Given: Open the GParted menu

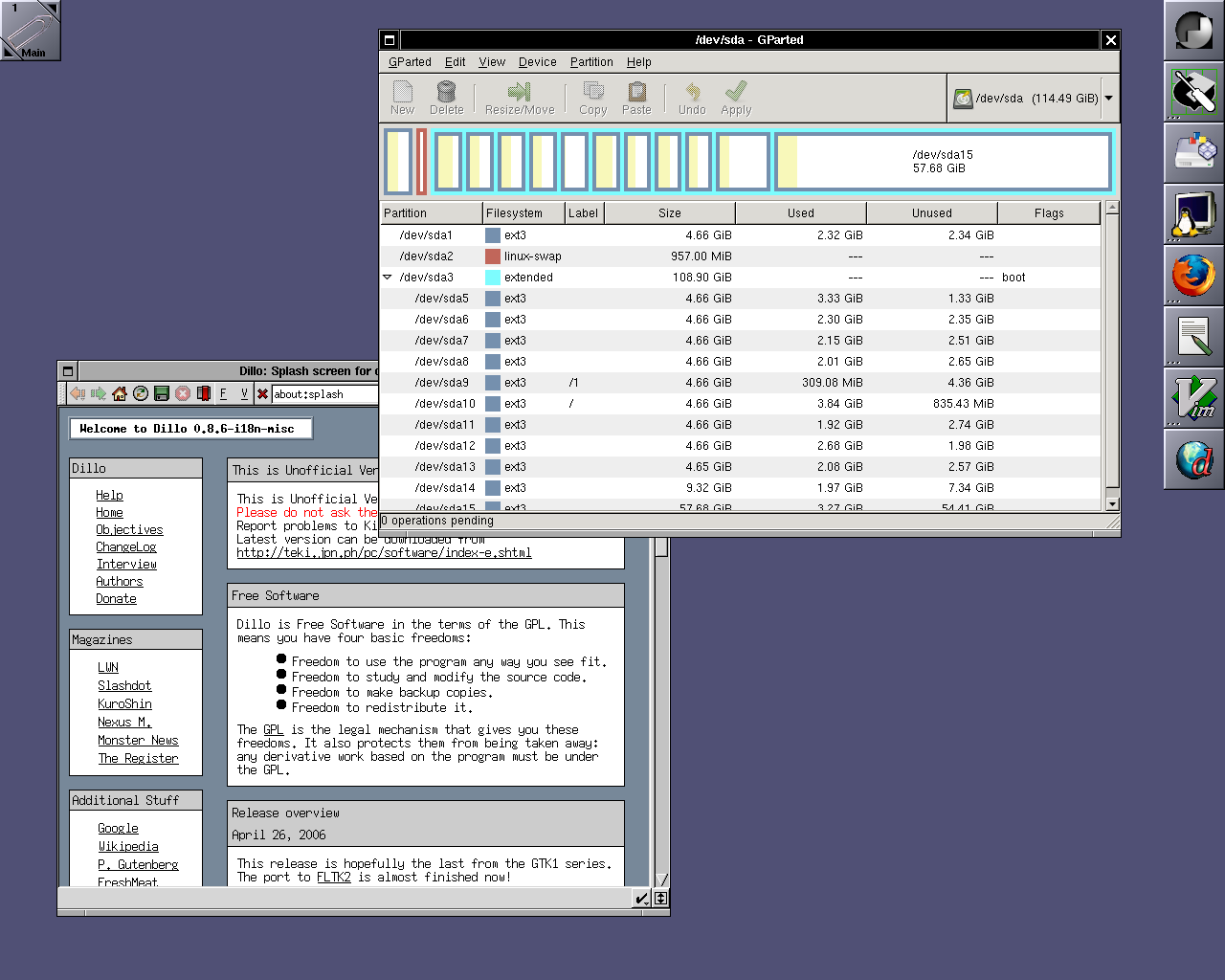Looking at the screenshot, I should 410,62.
